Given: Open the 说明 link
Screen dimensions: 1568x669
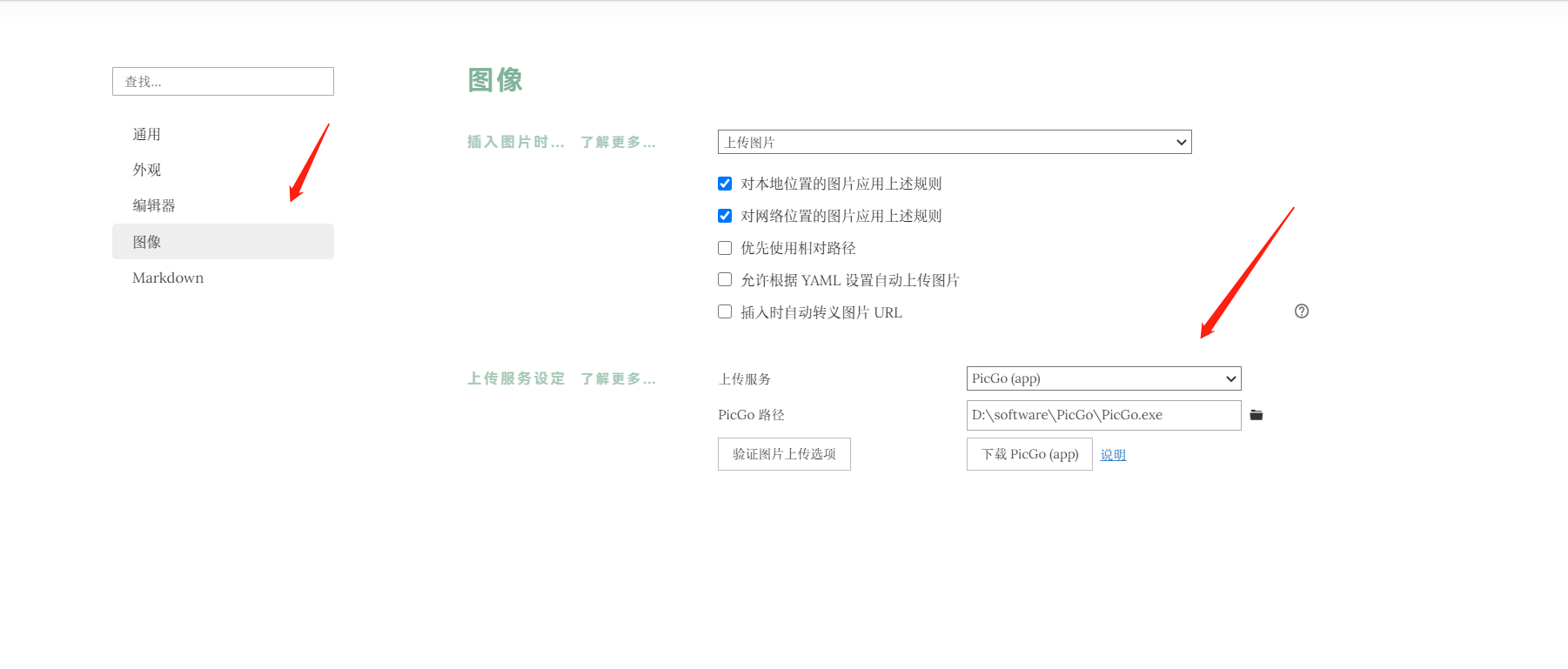Looking at the screenshot, I should [x=1113, y=455].
